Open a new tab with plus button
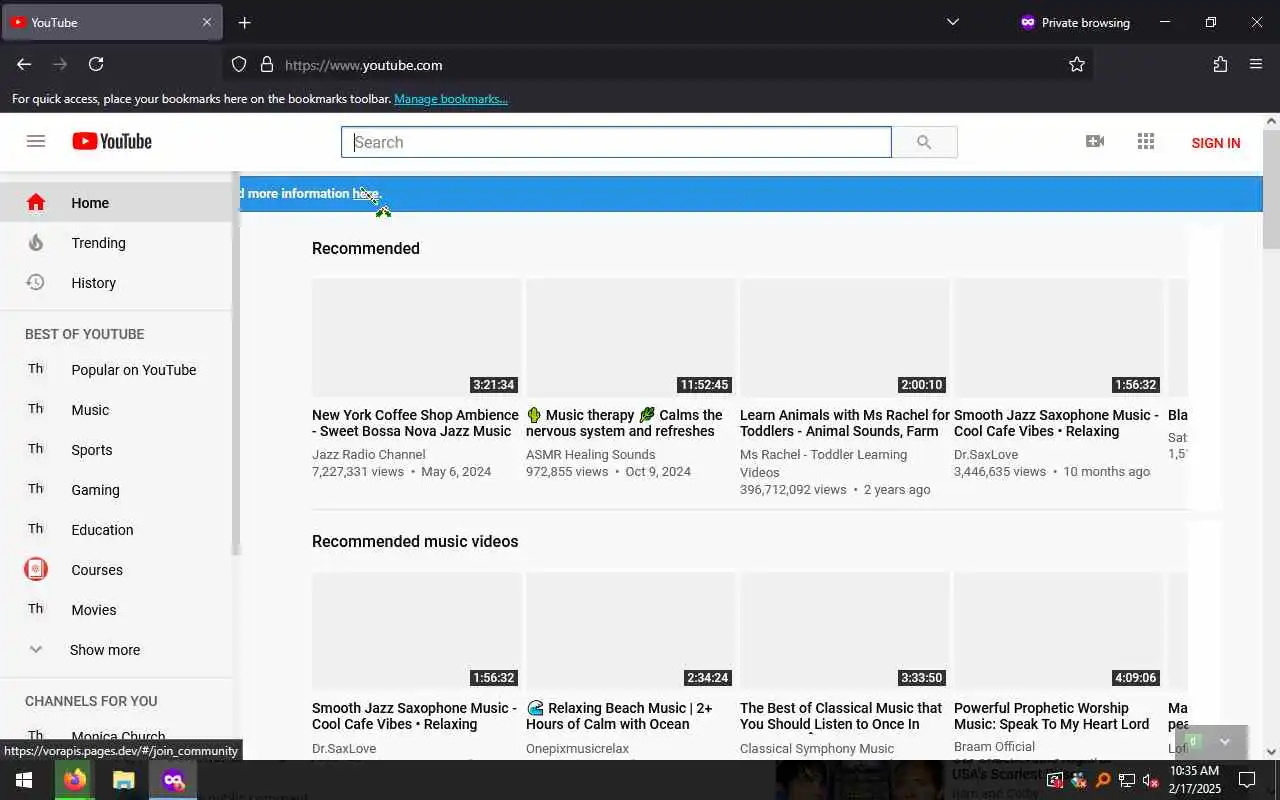1280x800 pixels. [x=245, y=22]
